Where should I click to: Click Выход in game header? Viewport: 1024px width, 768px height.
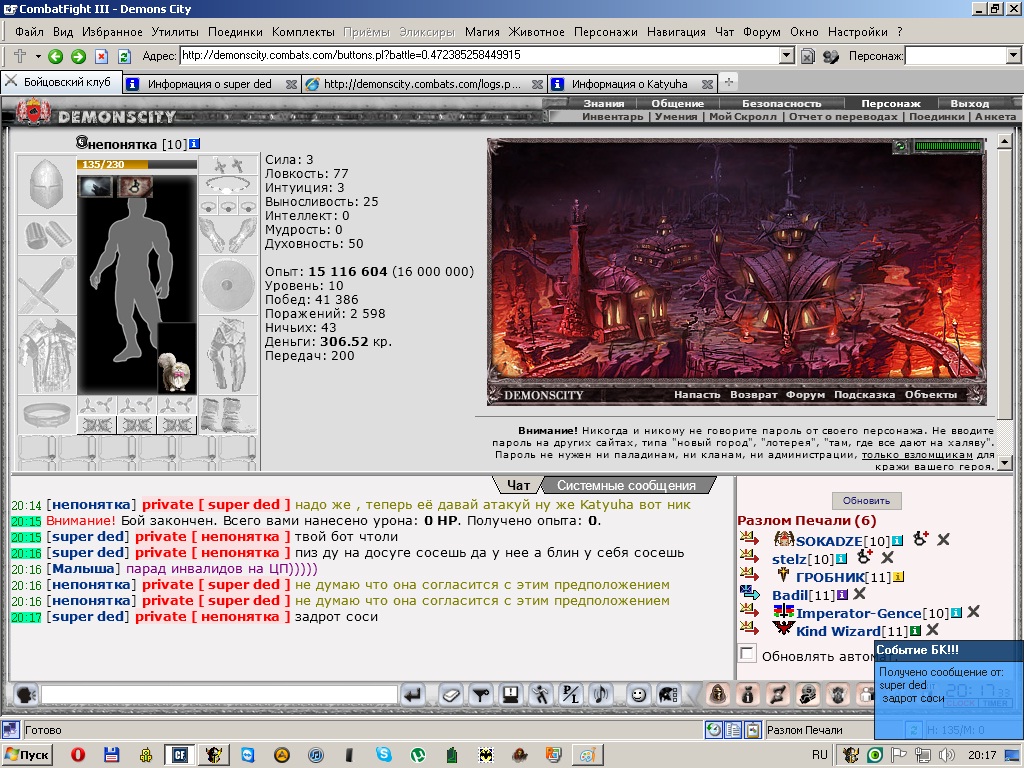(x=970, y=103)
